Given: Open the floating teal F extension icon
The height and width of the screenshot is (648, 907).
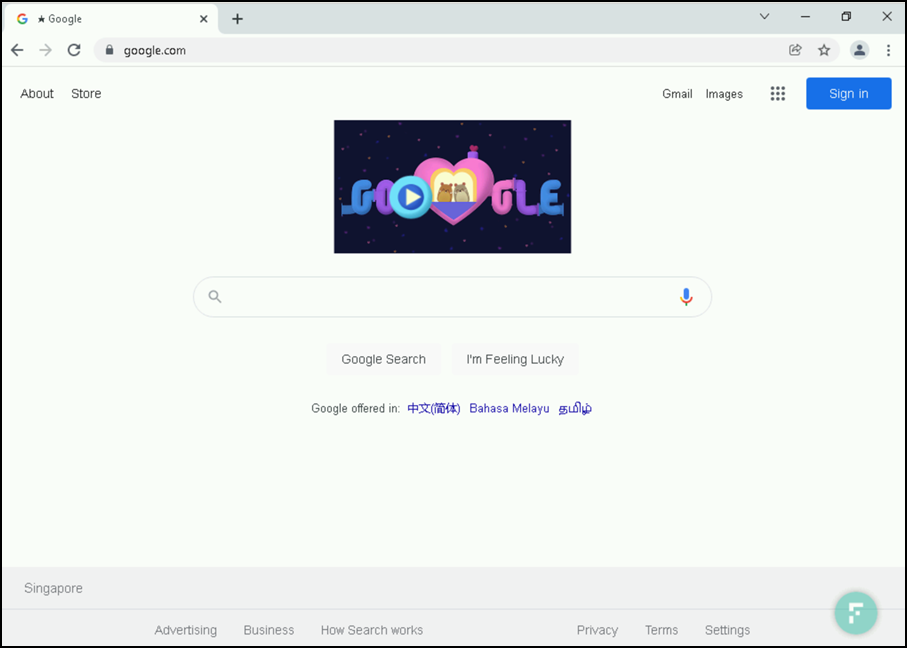Looking at the screenshot, I should tap(855, 612).
